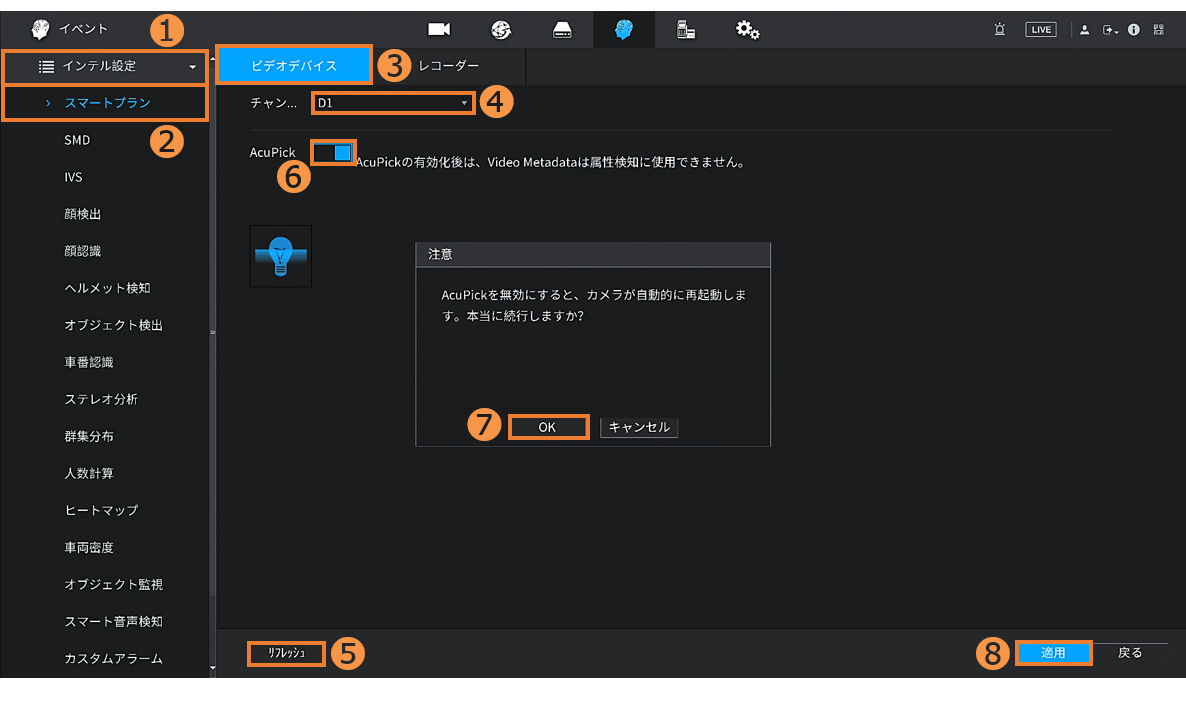Open the storage drive icon
Image resolution: width=1186 pixels, height=703 pixels.
[563, 29]
